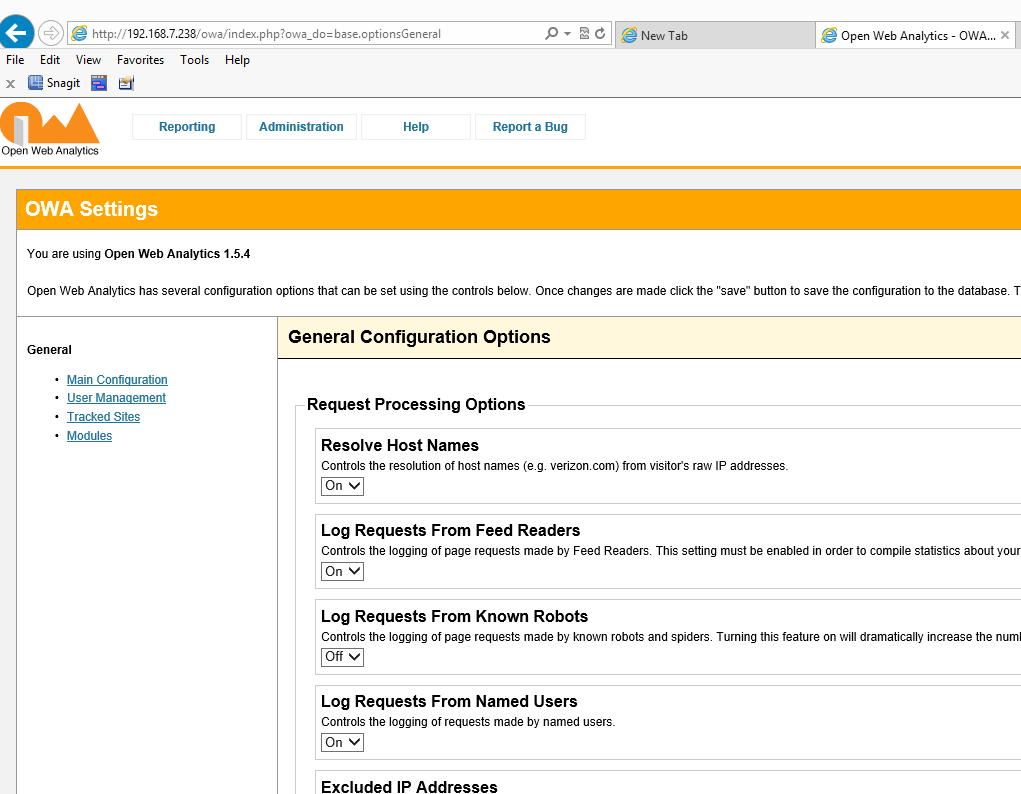Expand the Log Requests From Feed Readers dropdown
The height and width of the screenshot is (794, 1021).
click(x=342, y=571)
